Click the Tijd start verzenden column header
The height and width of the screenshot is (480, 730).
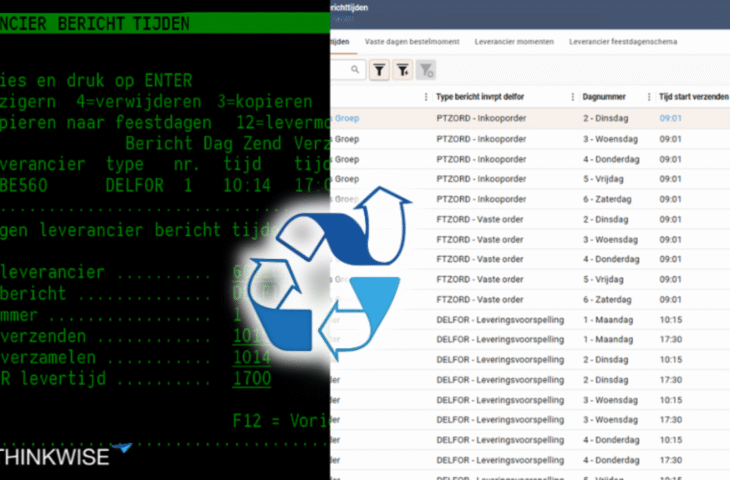coord(693,97)
